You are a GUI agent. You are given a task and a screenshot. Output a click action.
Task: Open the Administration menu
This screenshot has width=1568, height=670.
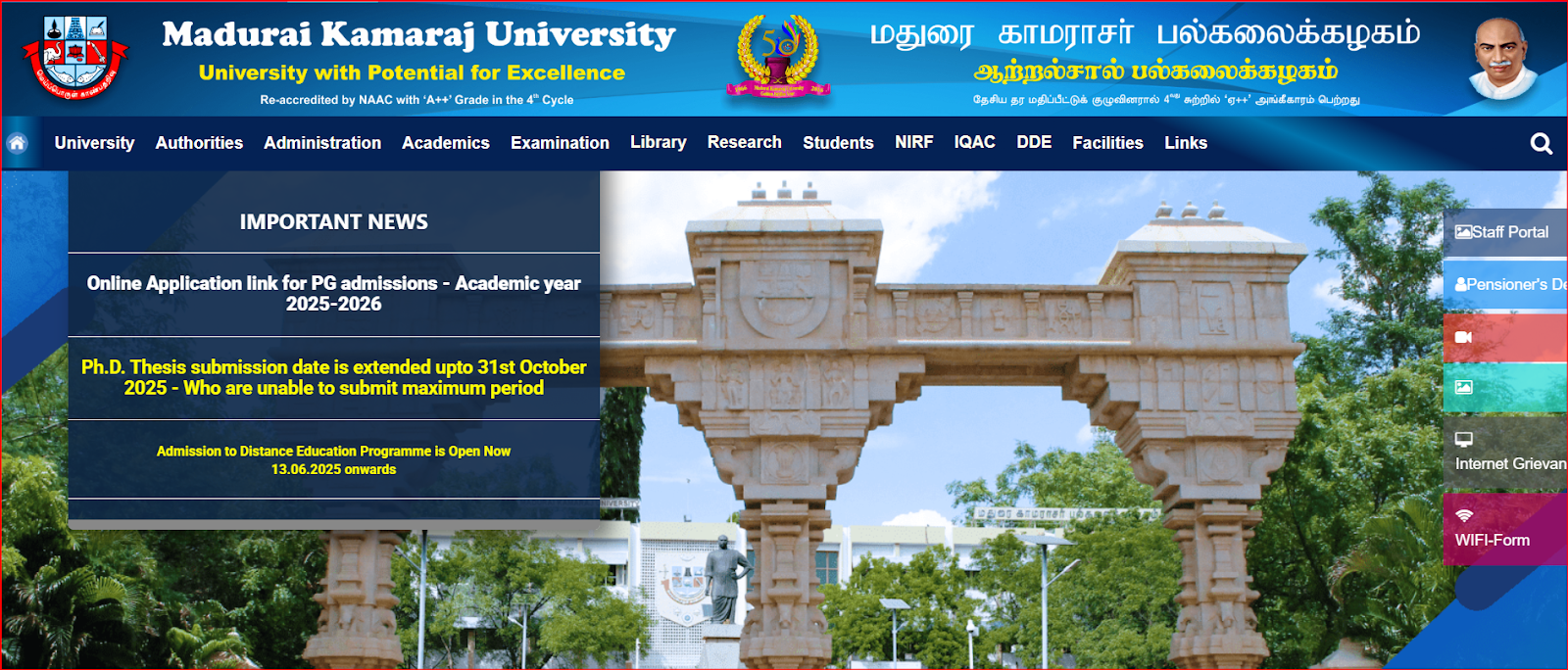pyautogui.click(x=322, y=143)
